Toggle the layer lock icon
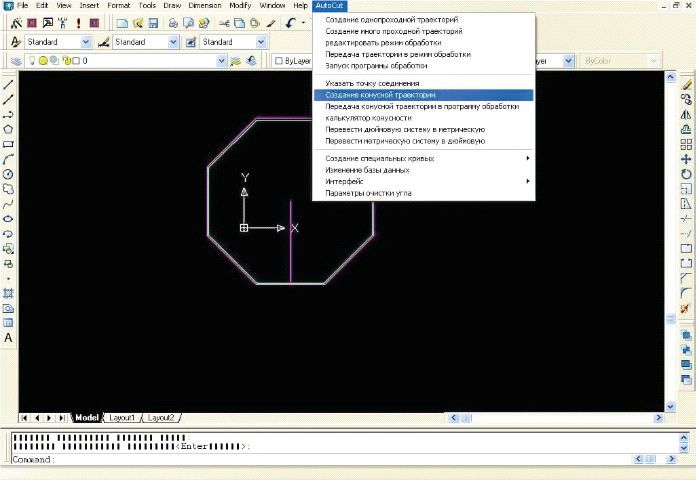696x480 pixels. (x=67, y=61)
